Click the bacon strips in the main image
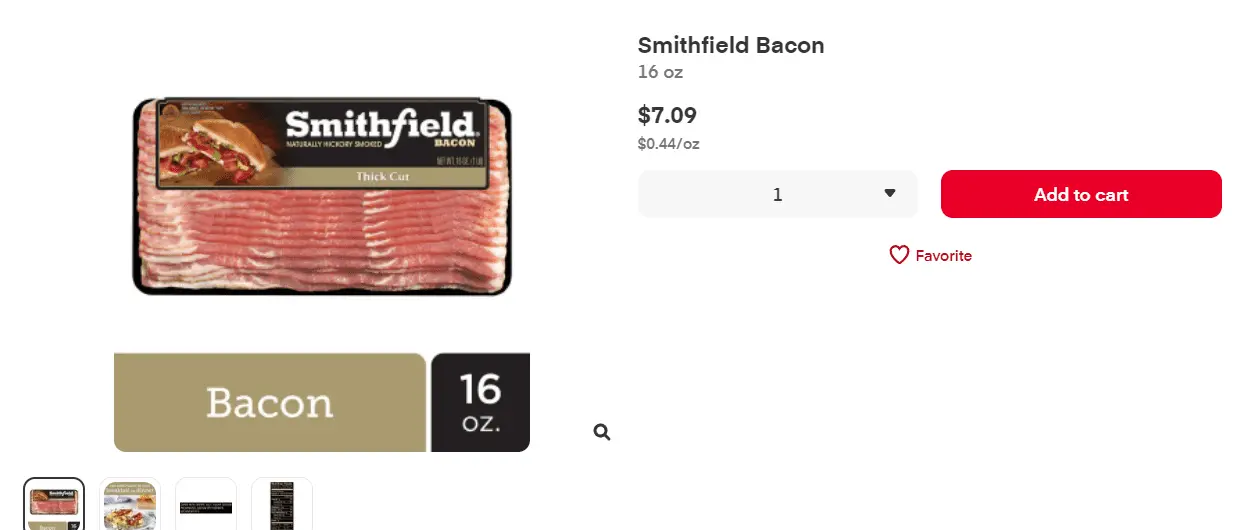The width and height of the screenshot is (1233, 530). click(x=320, y=240)
